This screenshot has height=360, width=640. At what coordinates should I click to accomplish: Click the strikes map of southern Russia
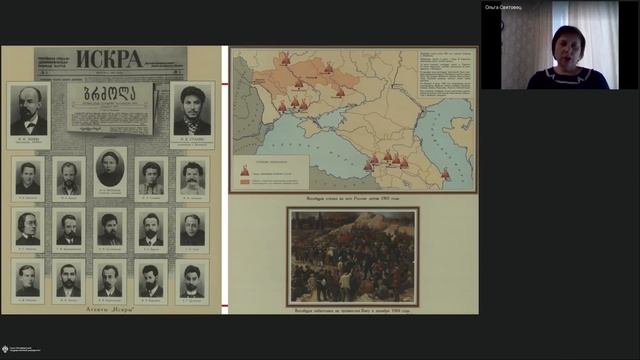(353, 120)
